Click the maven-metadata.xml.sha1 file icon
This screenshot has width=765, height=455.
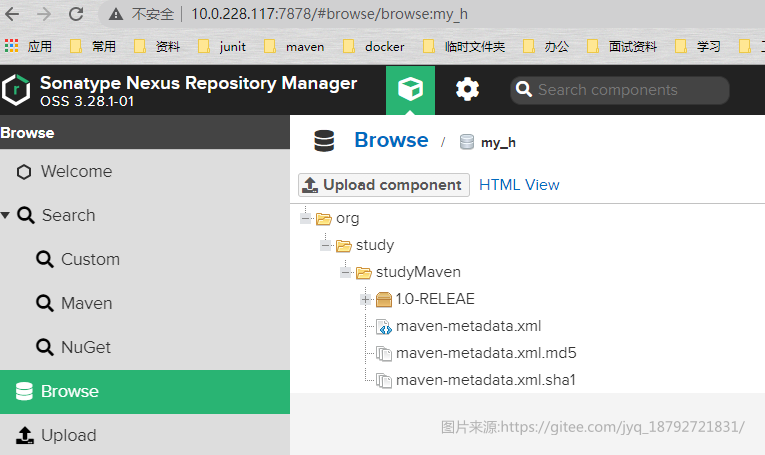coord(384,380)
